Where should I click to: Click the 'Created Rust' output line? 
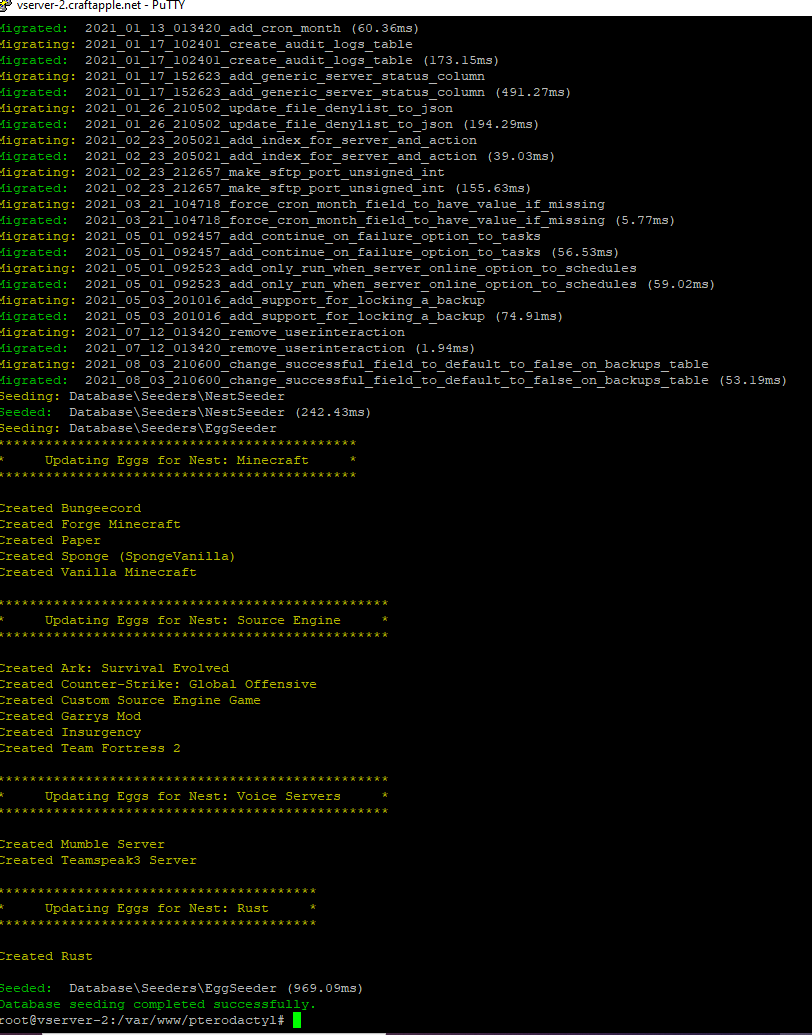pyautogui.click(x=46, y=956)
